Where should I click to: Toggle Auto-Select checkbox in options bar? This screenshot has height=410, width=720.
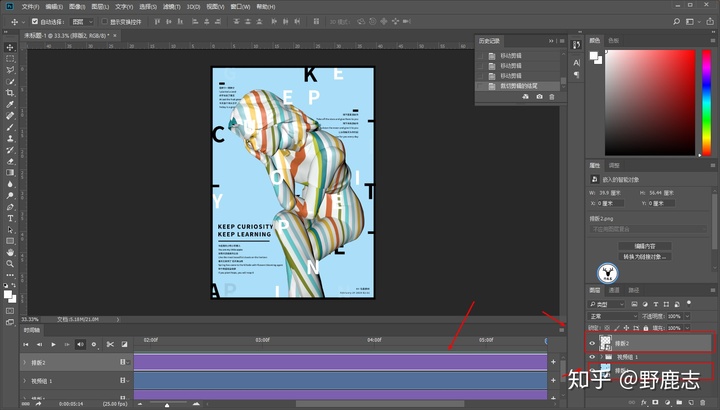[35, 21]
